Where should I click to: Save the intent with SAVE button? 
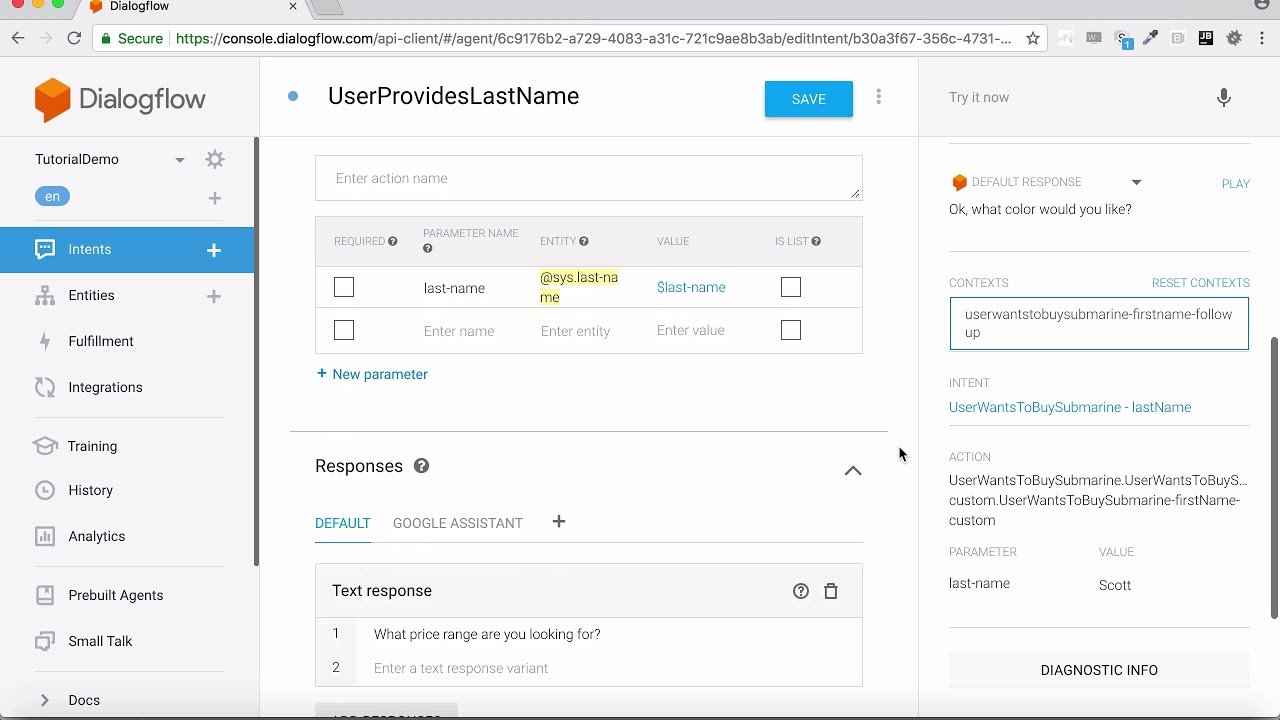[x=809, y=99]
